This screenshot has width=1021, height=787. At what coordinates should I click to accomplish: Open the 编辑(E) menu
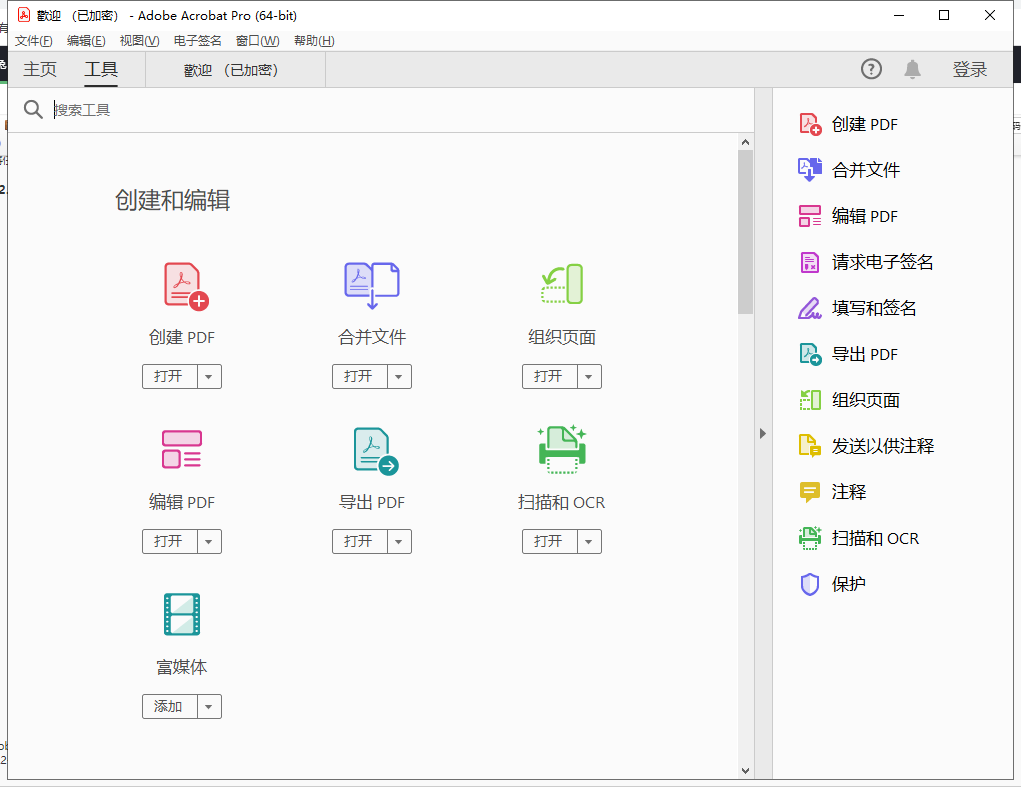[x=86, y=41]
